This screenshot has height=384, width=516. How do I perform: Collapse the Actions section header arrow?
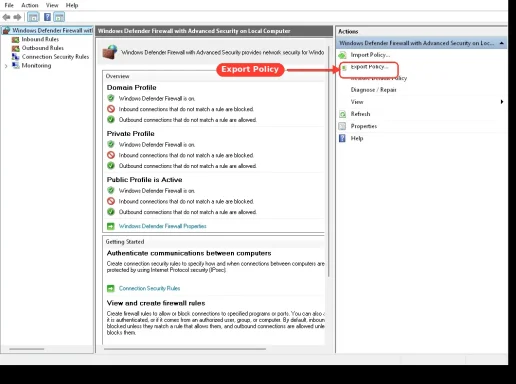(x=501, y=43)
